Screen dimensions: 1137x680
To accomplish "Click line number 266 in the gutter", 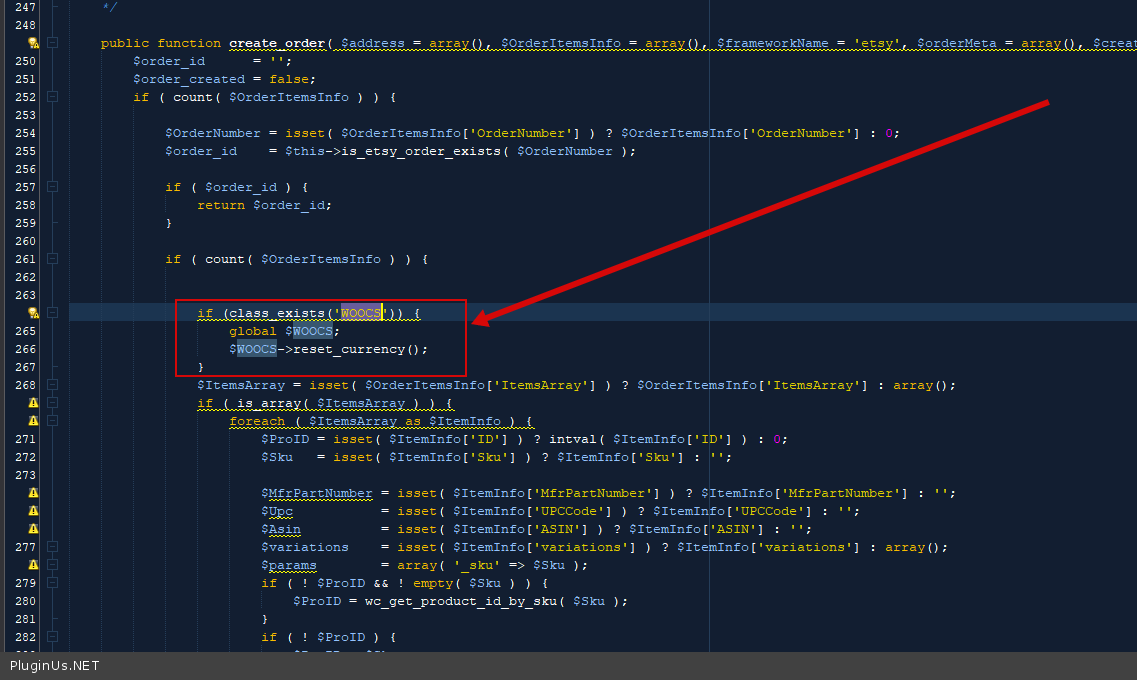I will (26, 349).
